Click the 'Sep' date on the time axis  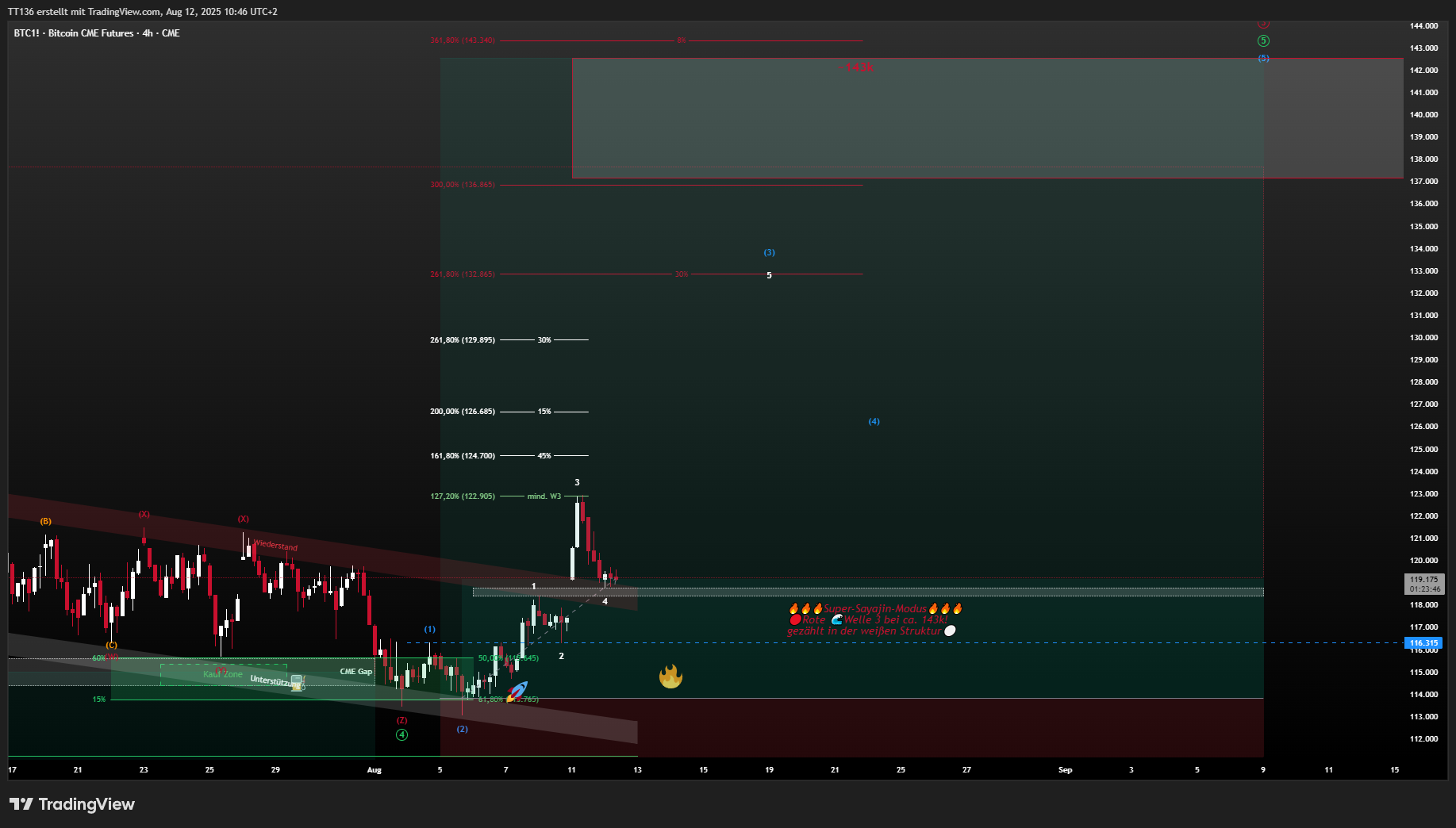coord(1065,769)
